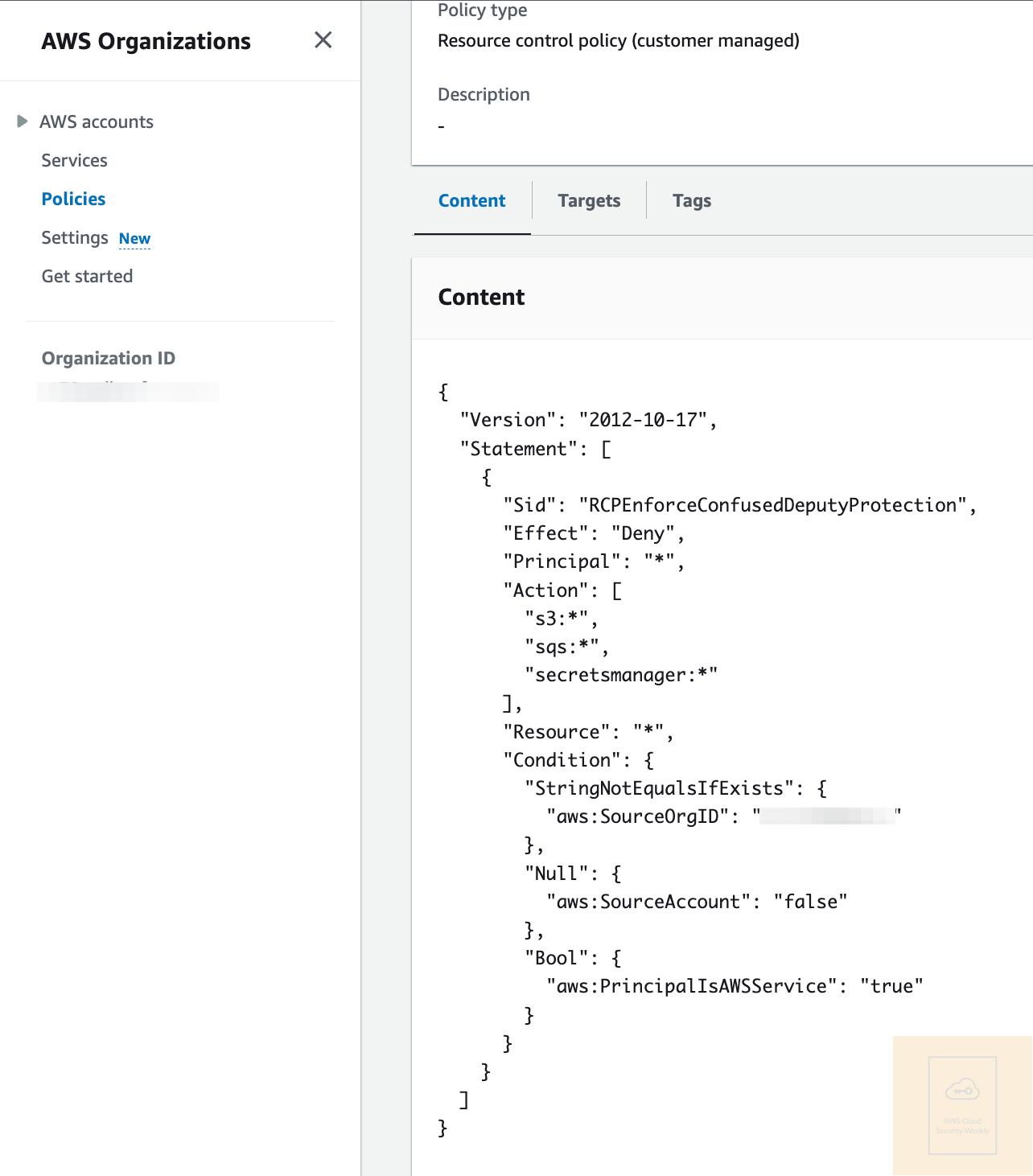The width and height of the screenshot is (1033, 1176).
Task: Go to Services in sidebar
Action: (74, 160)
